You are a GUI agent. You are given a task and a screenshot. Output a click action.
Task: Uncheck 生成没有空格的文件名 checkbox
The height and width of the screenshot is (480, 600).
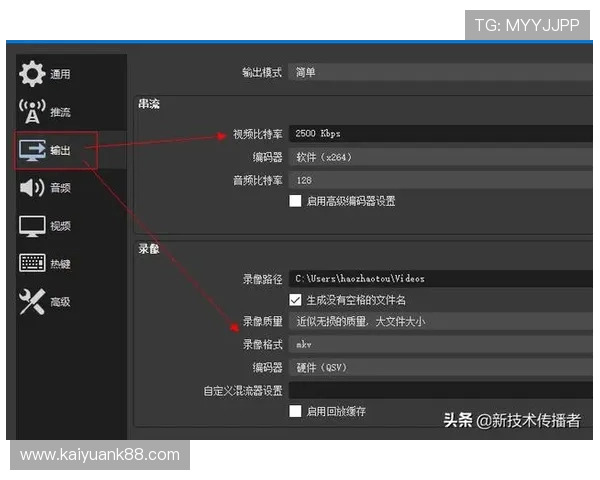click(295, 300)
